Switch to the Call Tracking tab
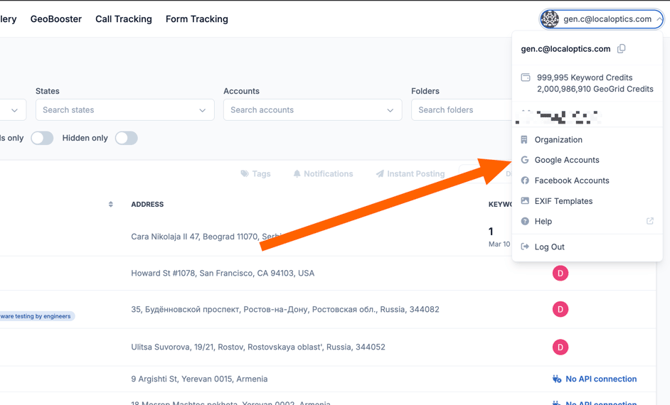The image size is (670, 405). pyautogui.click(x=124, y=19)
